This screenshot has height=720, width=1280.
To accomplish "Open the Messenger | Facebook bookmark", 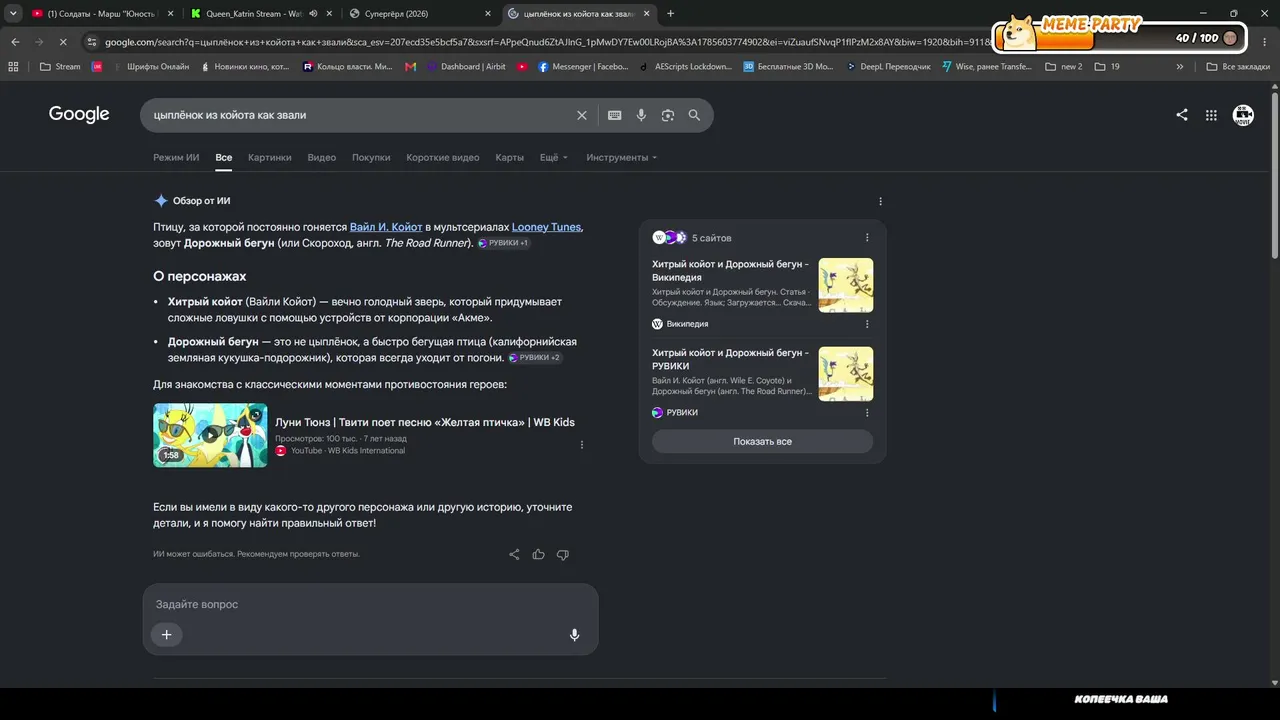I will (583, 67).
